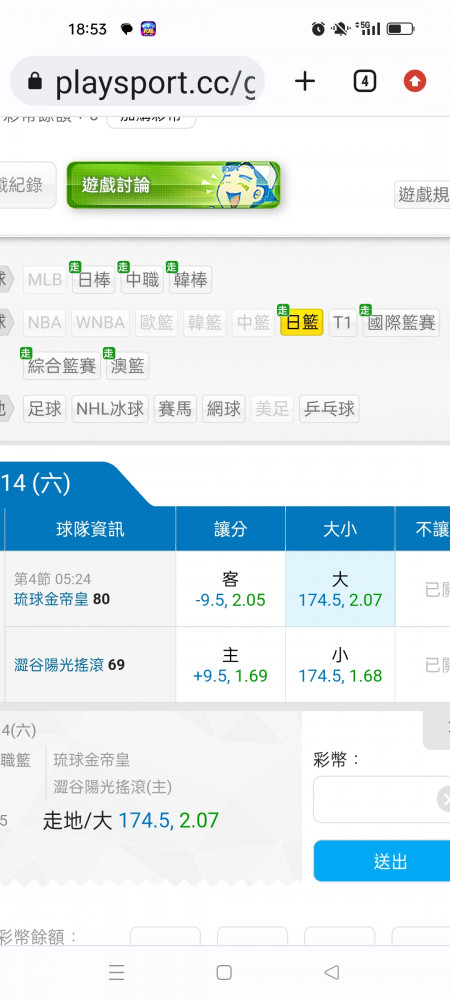
Task: Select the MLB league tab
Action: pos(45,280)
